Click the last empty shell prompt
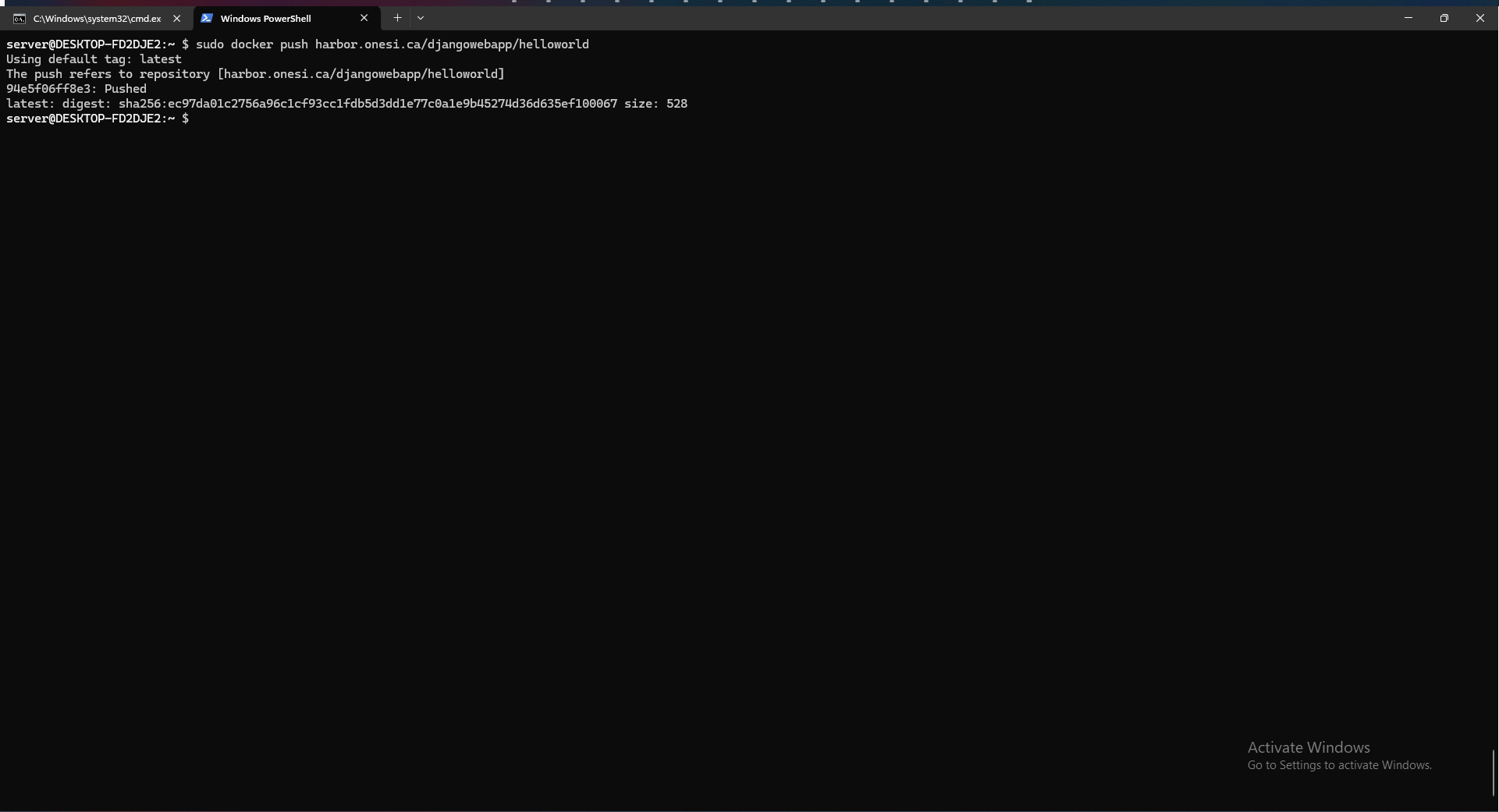Screen dimensions: 1499x812 pyautogui.click(x=98, y=119)
